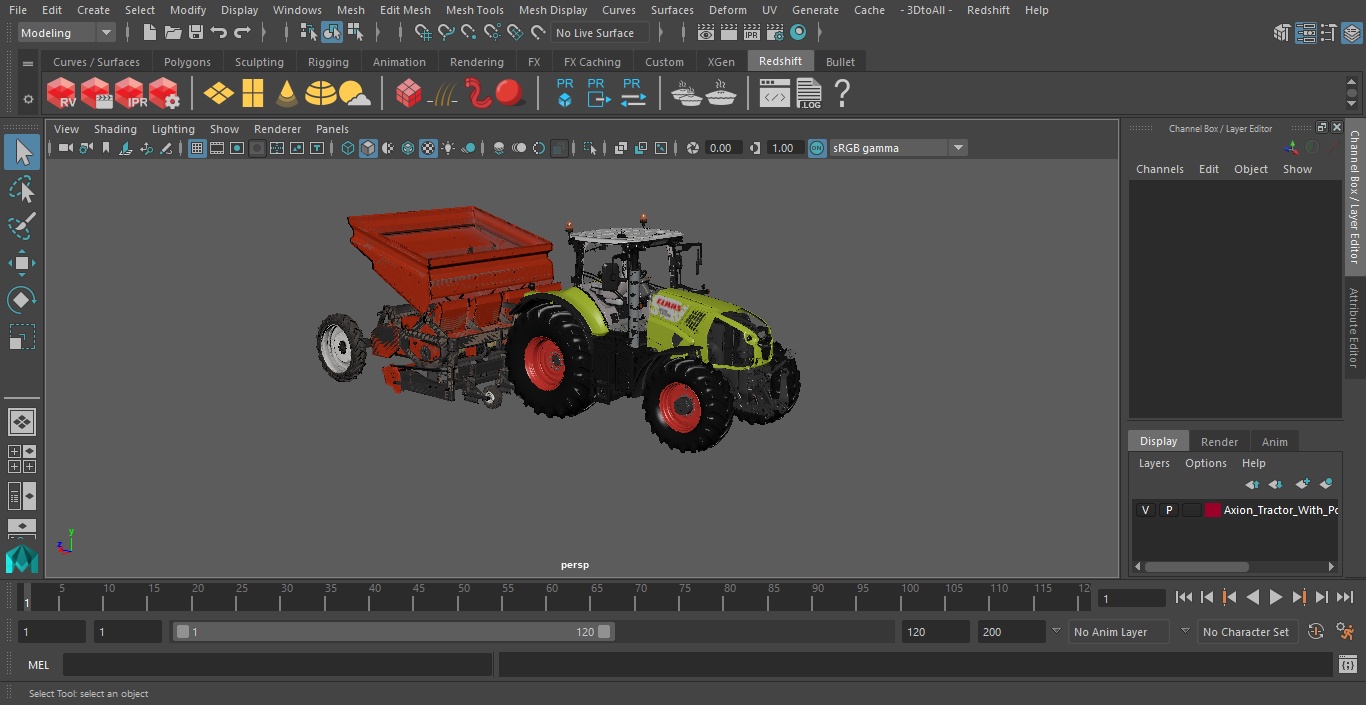
Task: Toggle viewport grid display icon
Action: pyautogui.click(x=197, y=148)
